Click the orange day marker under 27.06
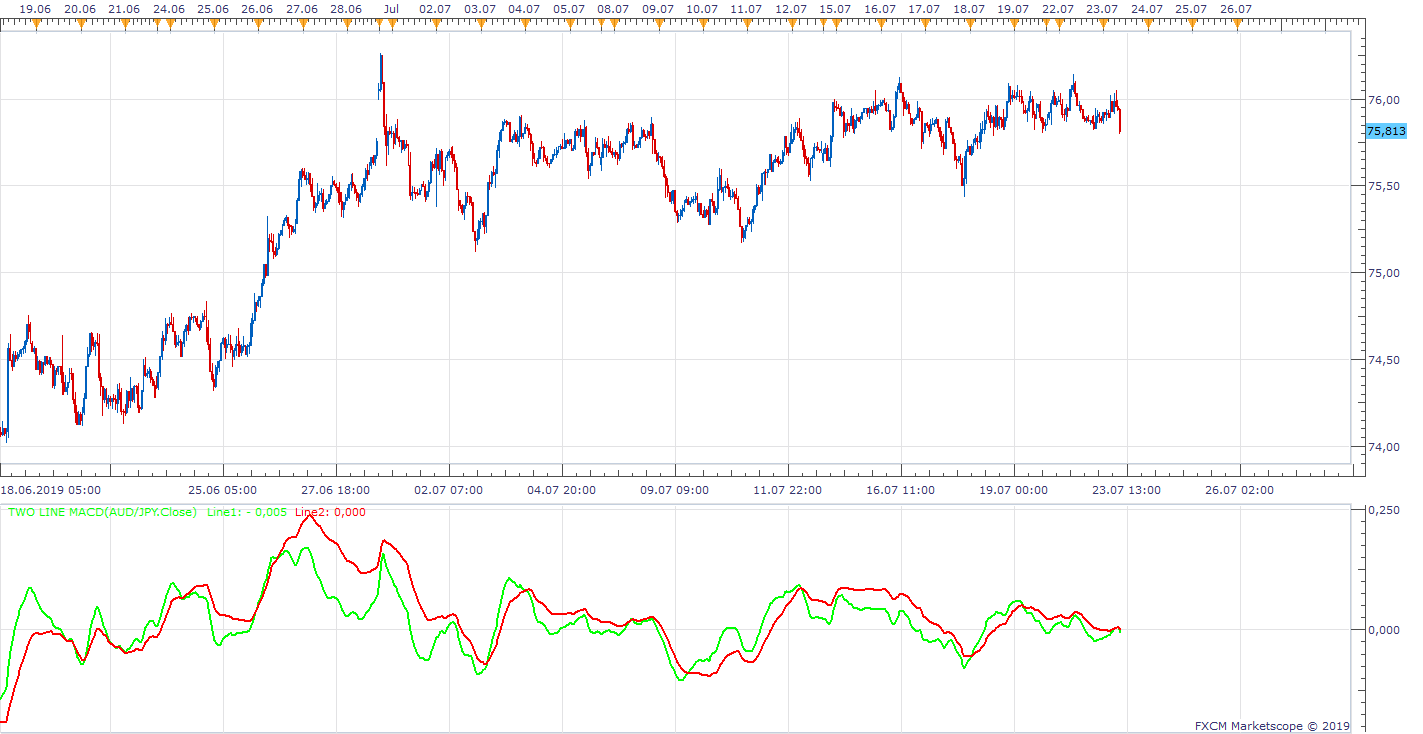The height and width of the screenshot is (734, 1423). click(x=302, y=25)
